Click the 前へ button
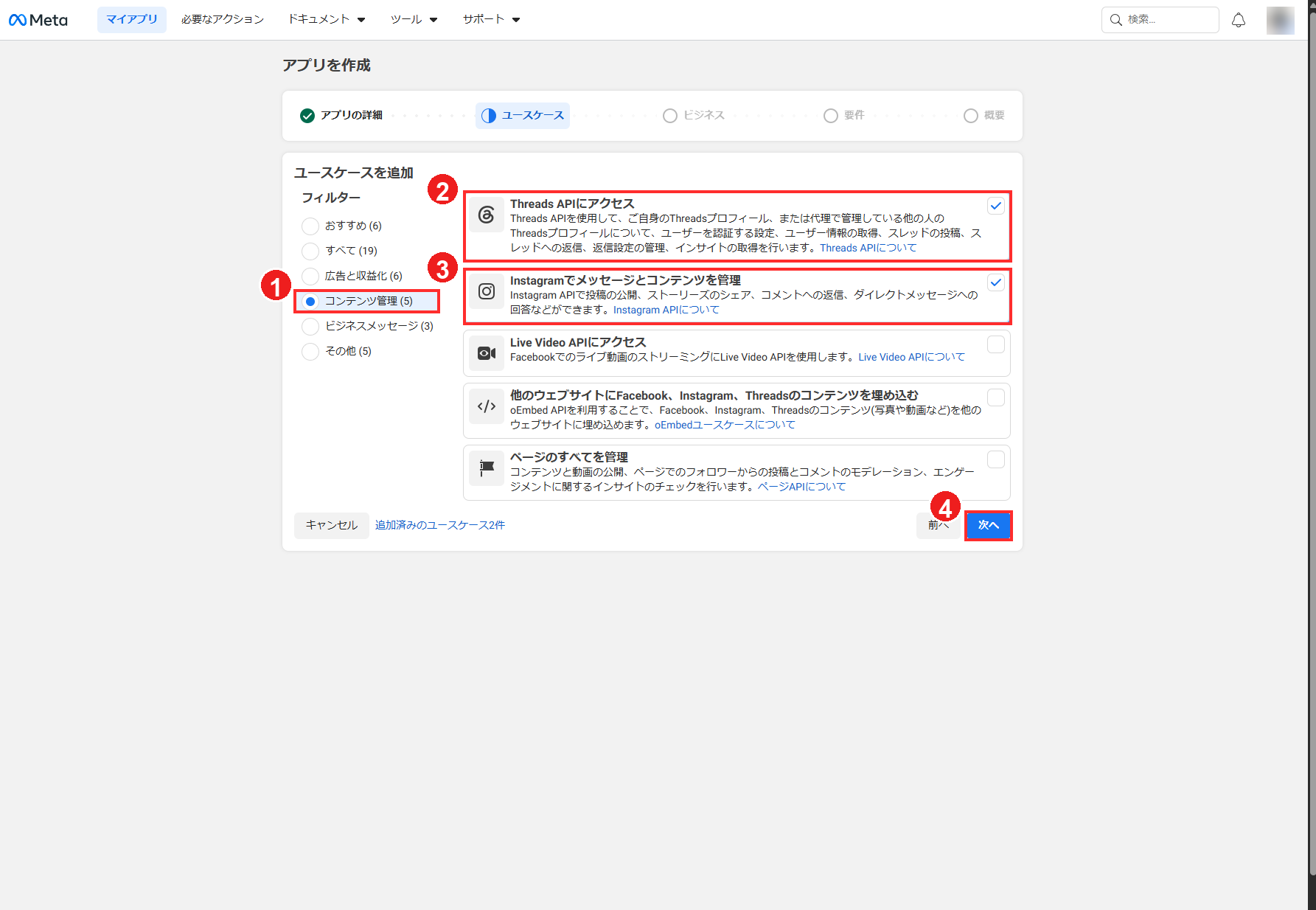The width and height of the screenshot is (1316, 910). [x=938, y=525]
